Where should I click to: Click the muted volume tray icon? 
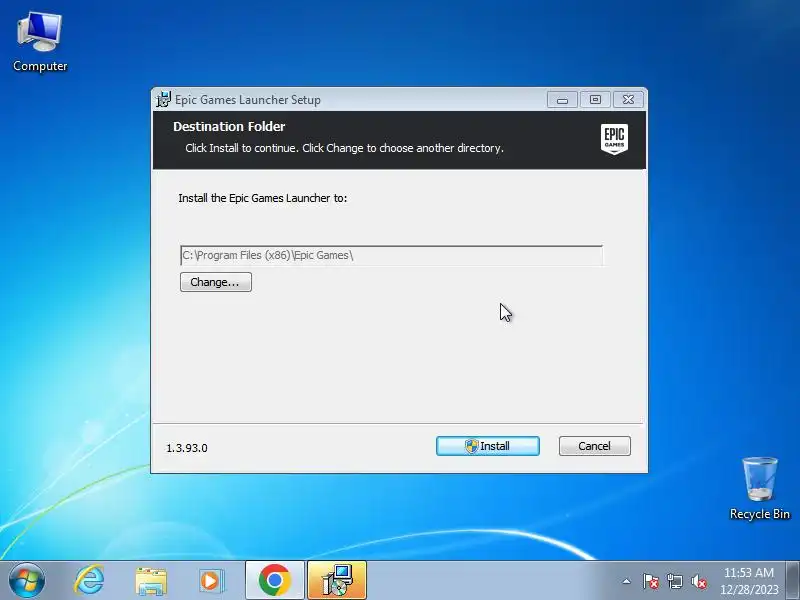point(698,581)
